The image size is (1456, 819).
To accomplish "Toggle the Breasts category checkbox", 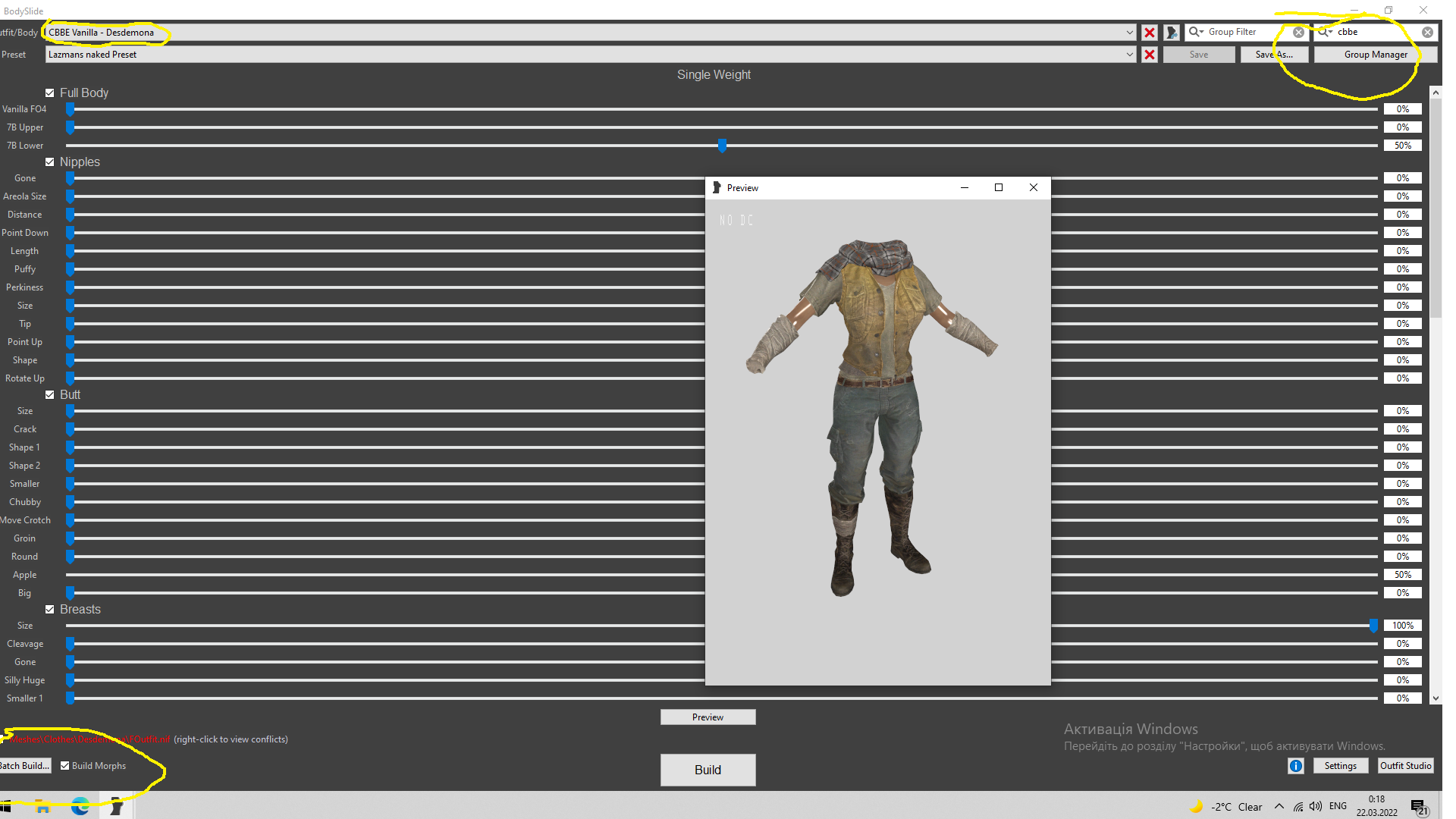I will point(50,610).
